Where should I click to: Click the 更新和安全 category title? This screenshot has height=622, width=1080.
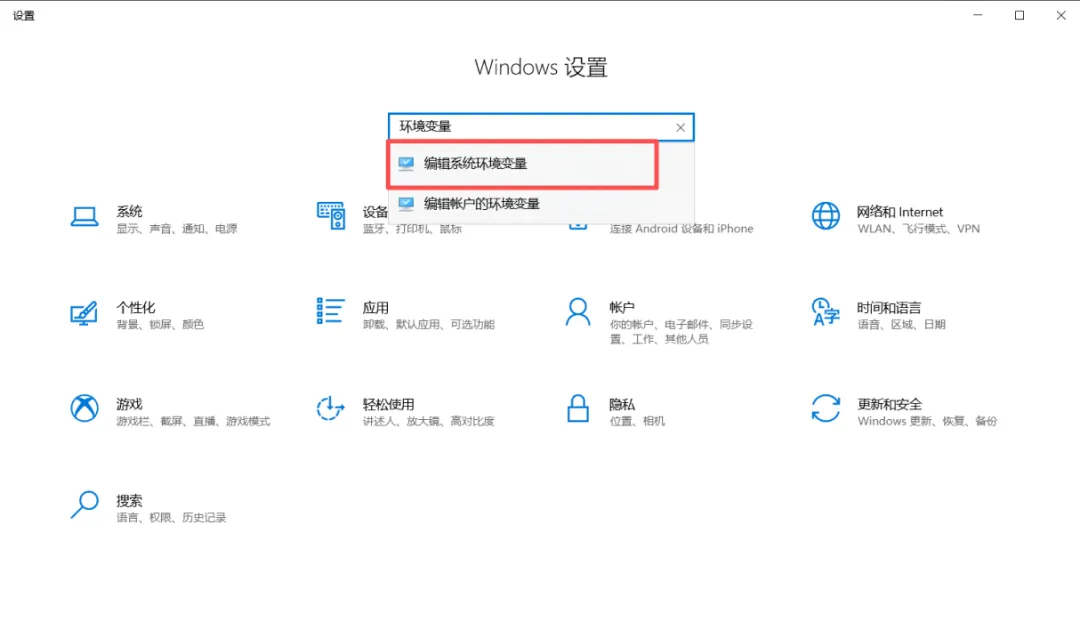click(889, 404)
